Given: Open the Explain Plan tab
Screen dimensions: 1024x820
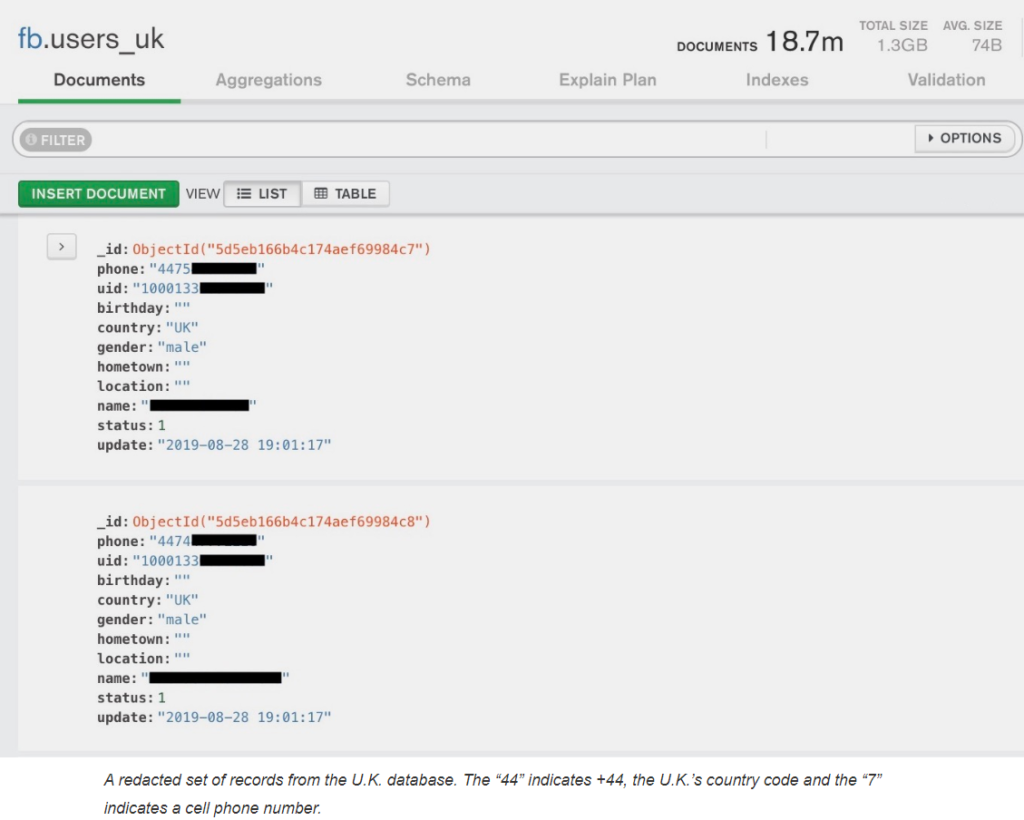Looking at the screenshot, I should (x=607, y=80).
